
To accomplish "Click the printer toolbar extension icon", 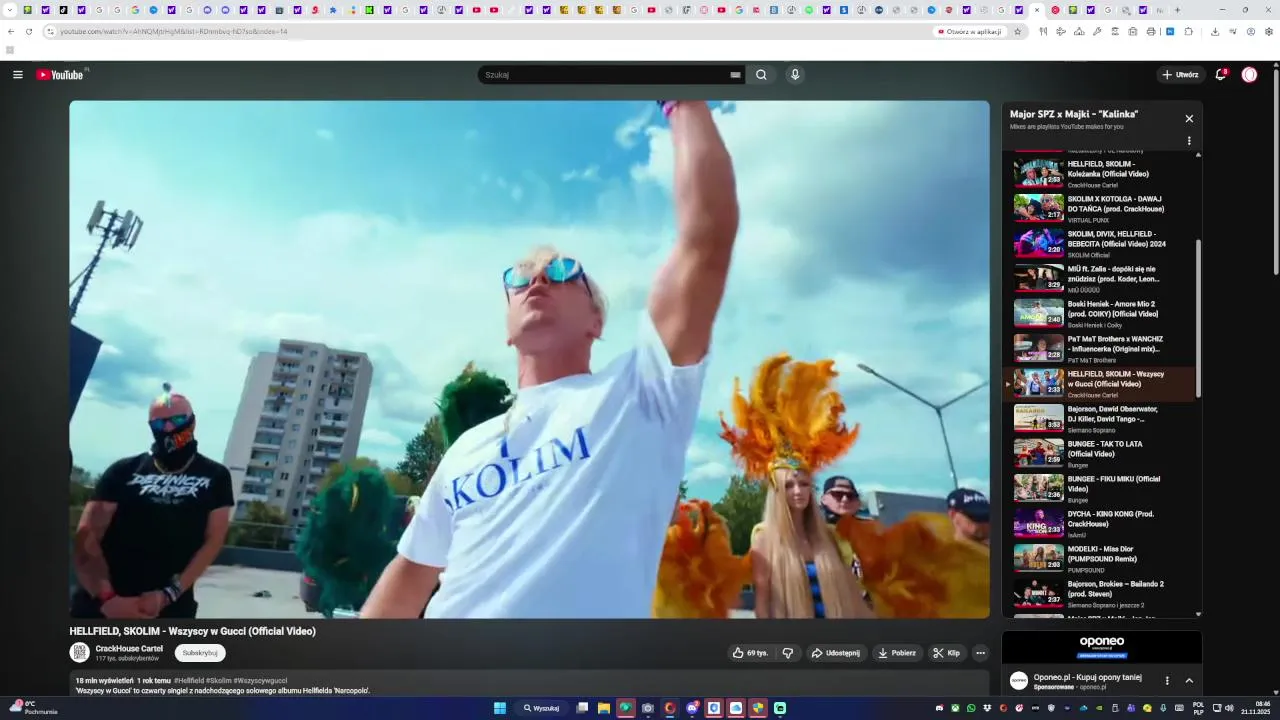I will point(1151,31).
